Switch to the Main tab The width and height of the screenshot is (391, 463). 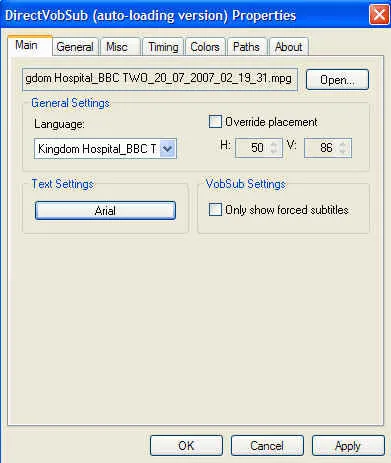[29, 45]
